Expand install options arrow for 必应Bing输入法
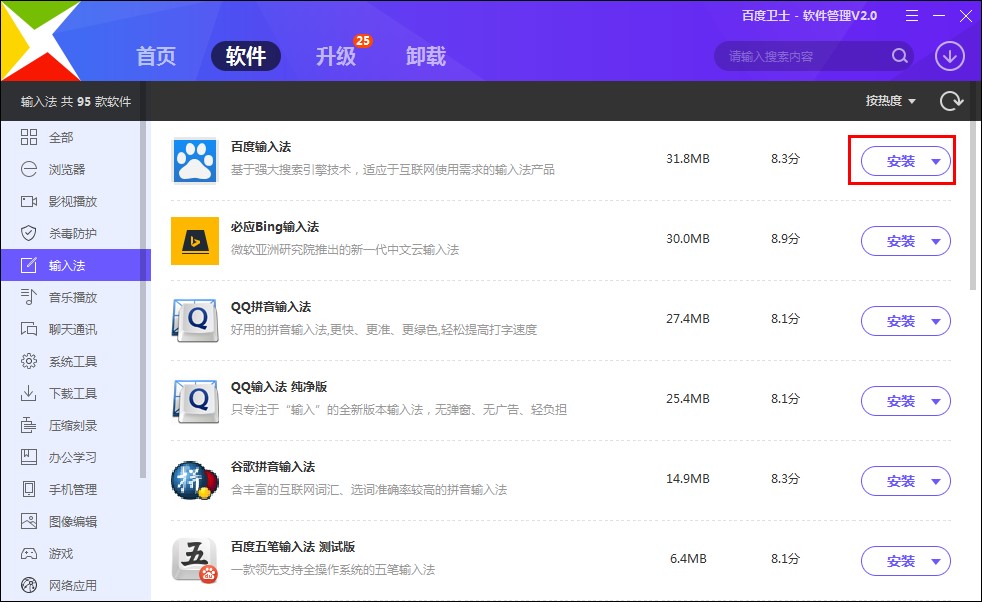 click(936, 241)
